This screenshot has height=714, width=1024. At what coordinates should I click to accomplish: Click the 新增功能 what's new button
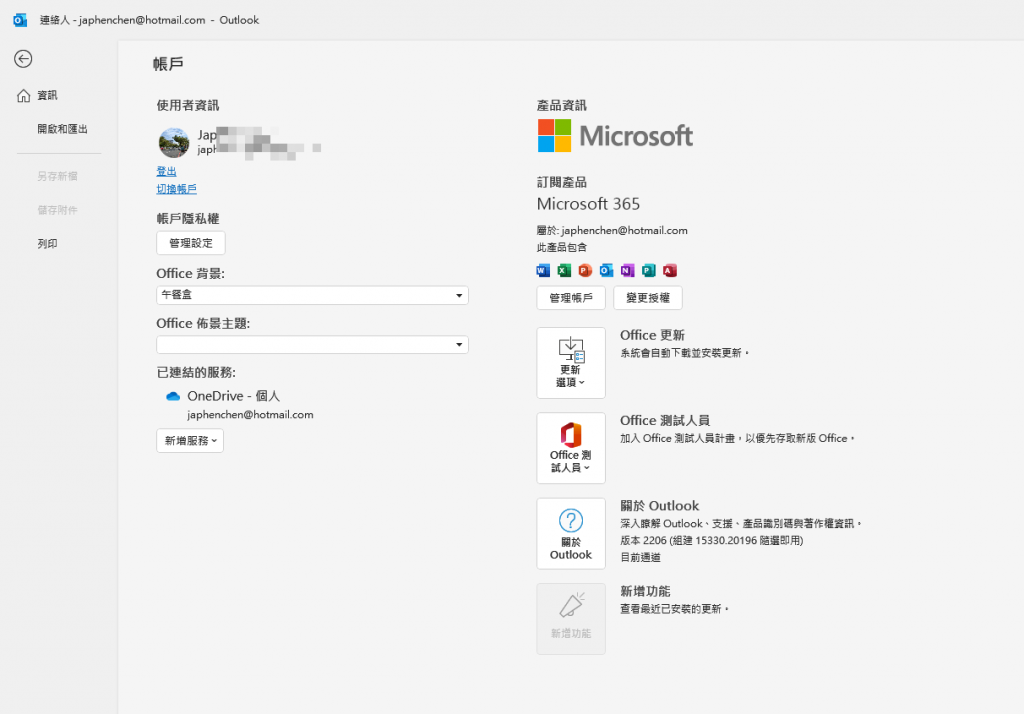(x=571, y=619)
